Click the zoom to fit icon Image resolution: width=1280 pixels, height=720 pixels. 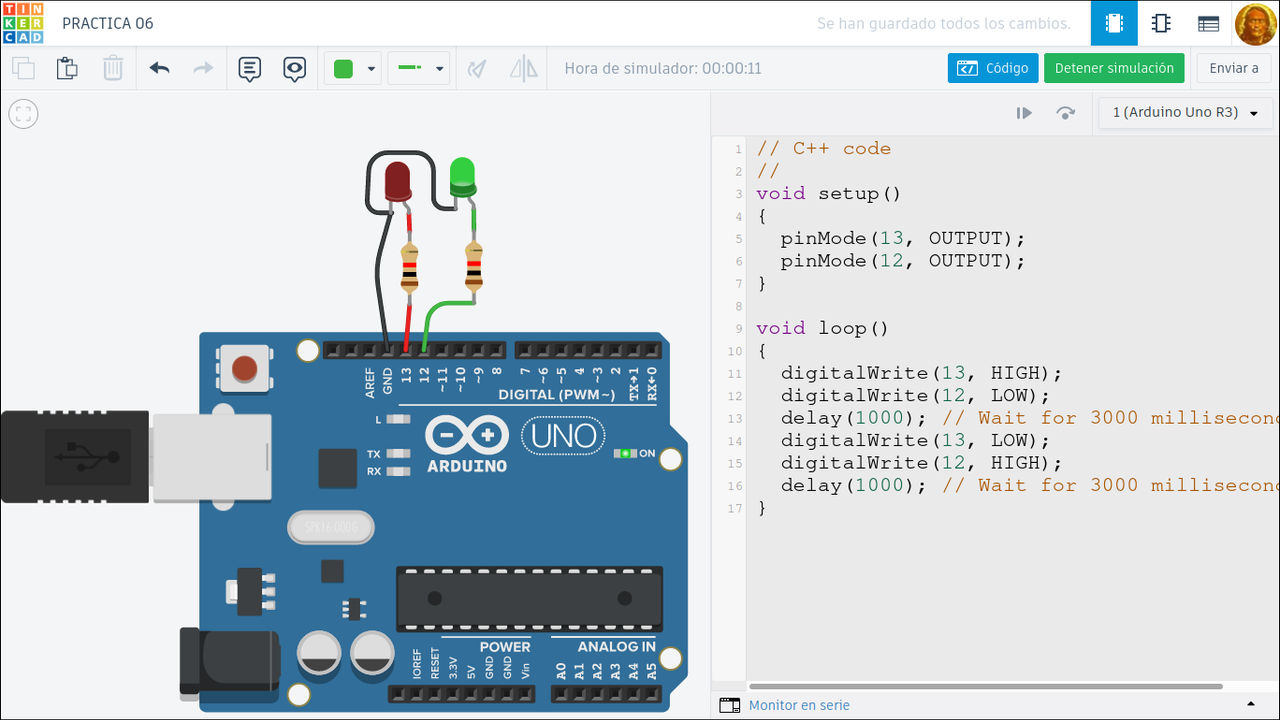click(23, 114)
